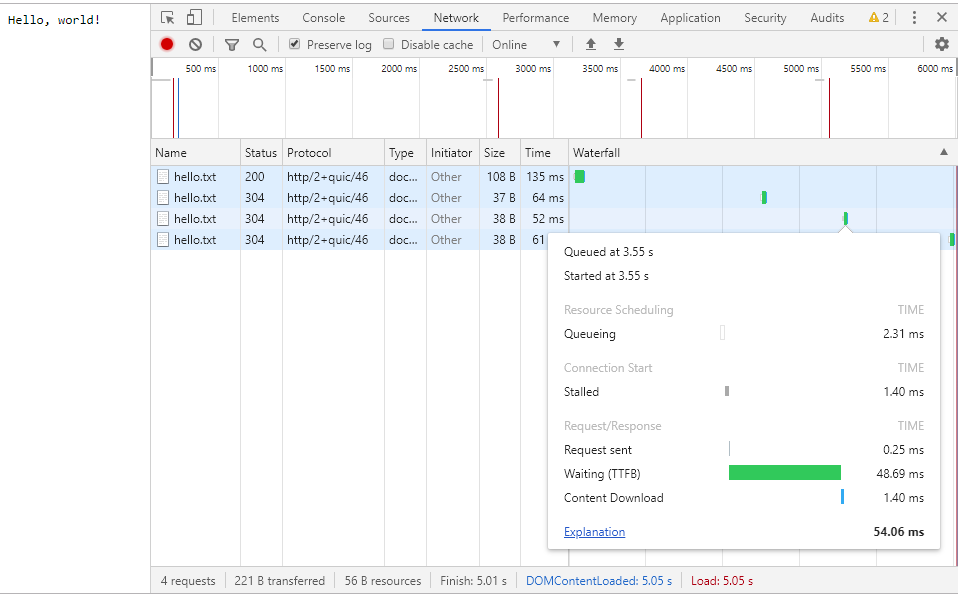
Task: Click the waterfall bar of the 64 ms request
Action: 764,197
